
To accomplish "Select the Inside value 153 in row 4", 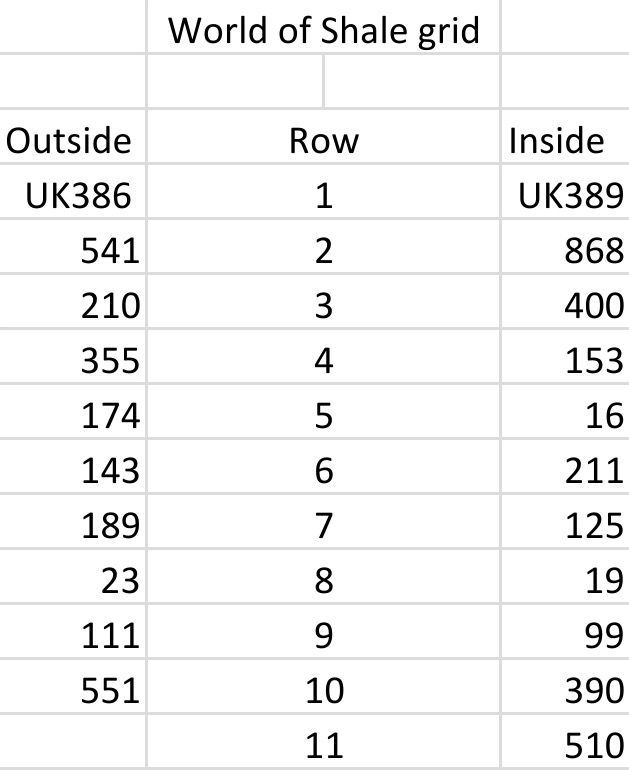I will [565, 356].
